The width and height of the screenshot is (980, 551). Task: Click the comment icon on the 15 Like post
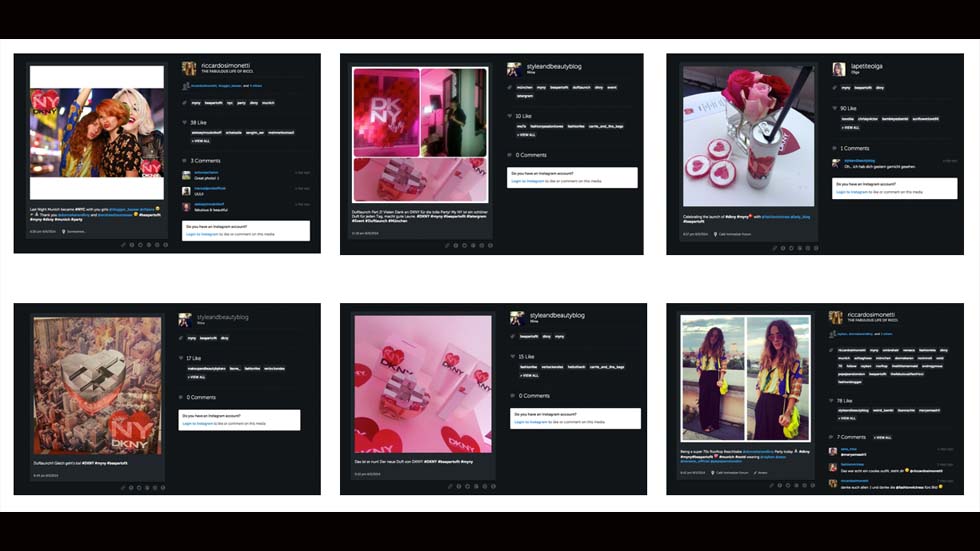[512, 396]
